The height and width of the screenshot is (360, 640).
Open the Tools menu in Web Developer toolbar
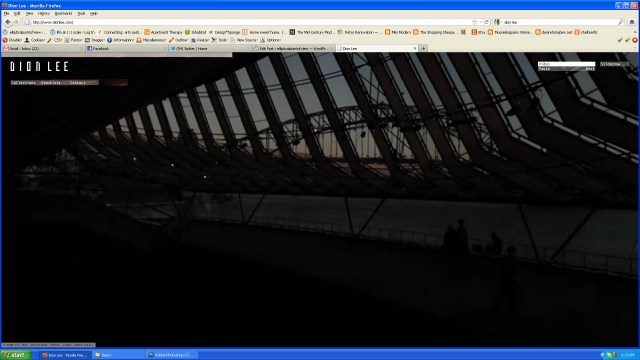[220, 40]
